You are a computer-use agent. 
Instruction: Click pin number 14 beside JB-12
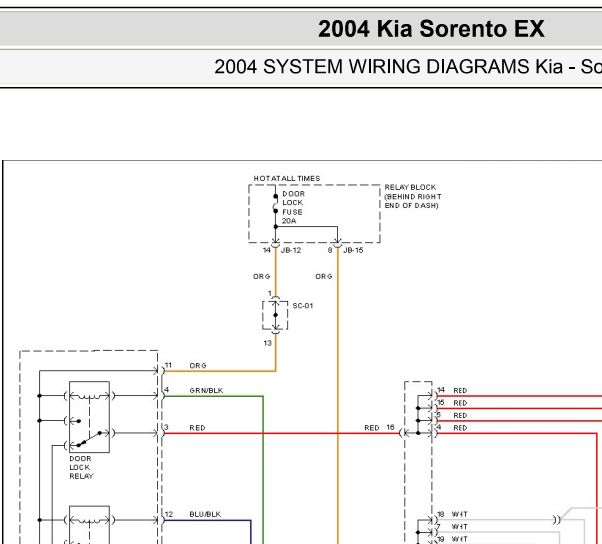pos(267,250)
